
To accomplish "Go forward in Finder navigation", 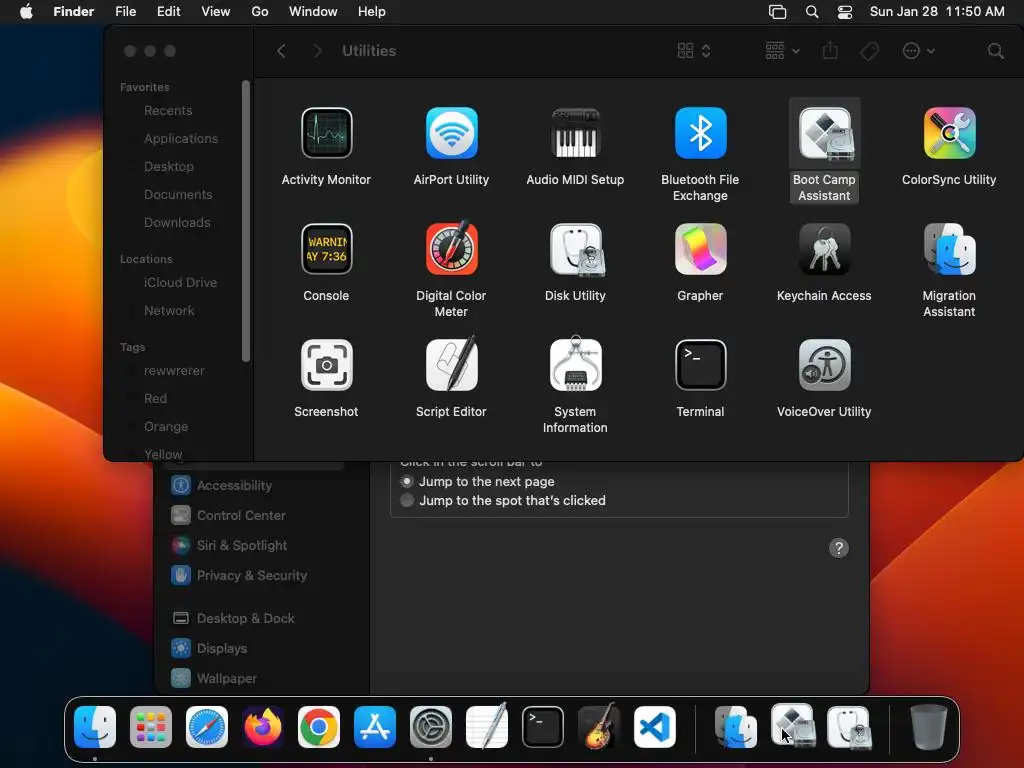I will [317, 51].
